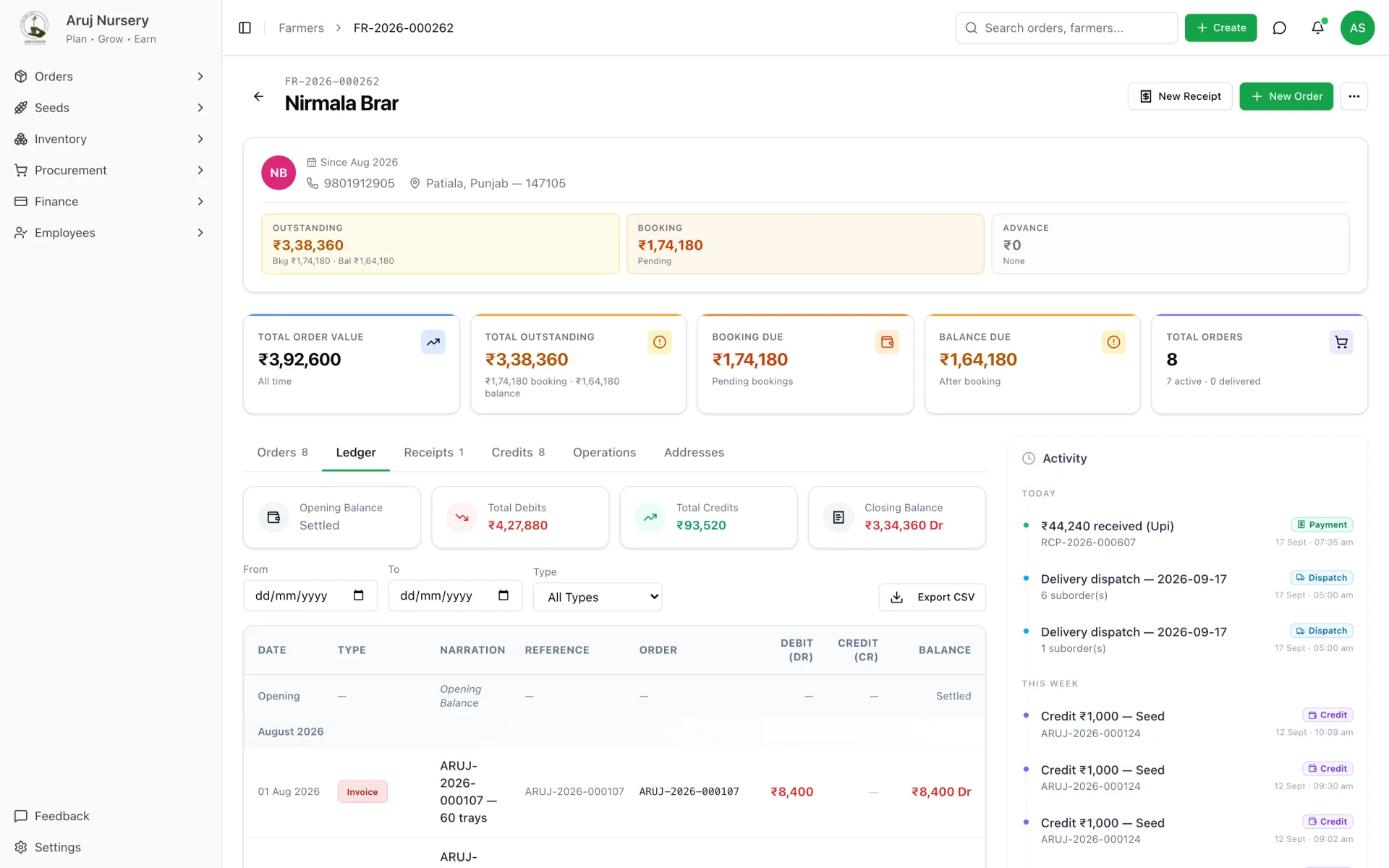1389x868 pixels.
Task: Expand the Inventory sidebar menu
Action: tap(110, 139)
